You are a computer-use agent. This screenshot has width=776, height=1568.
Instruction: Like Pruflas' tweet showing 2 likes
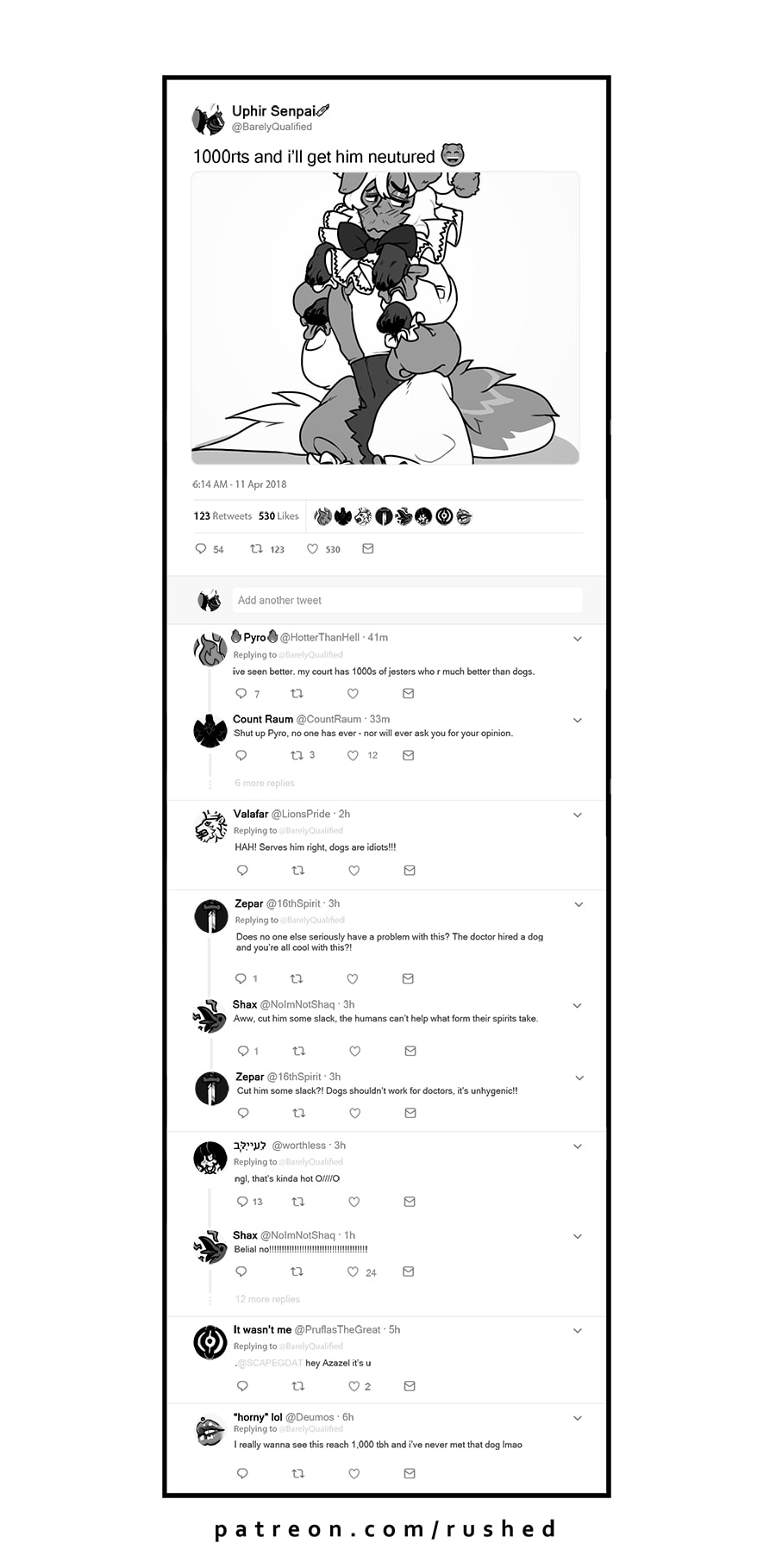(354, 1386)
